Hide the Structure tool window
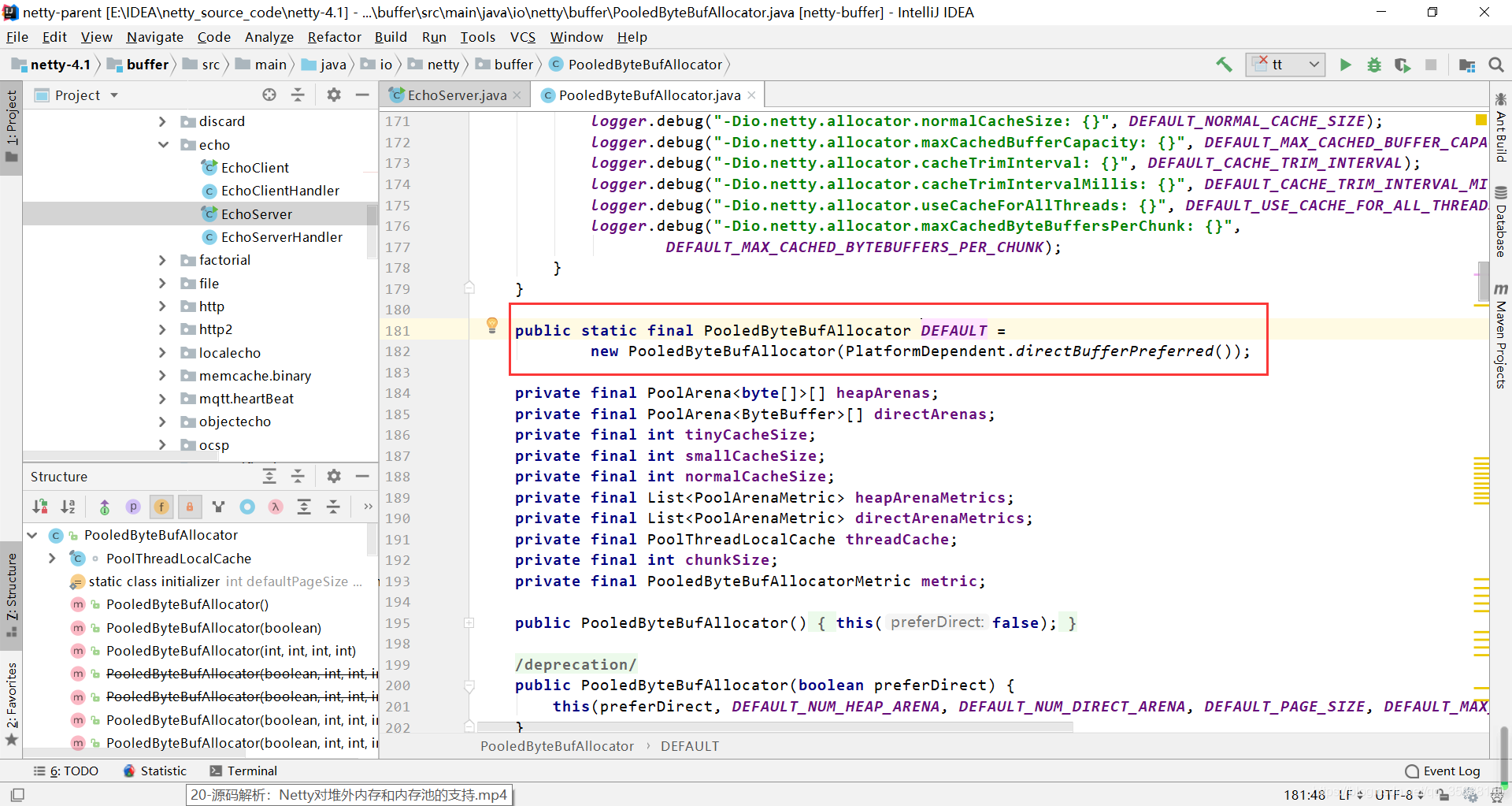This screenshot has width=1512, height=806. point(362,476)
